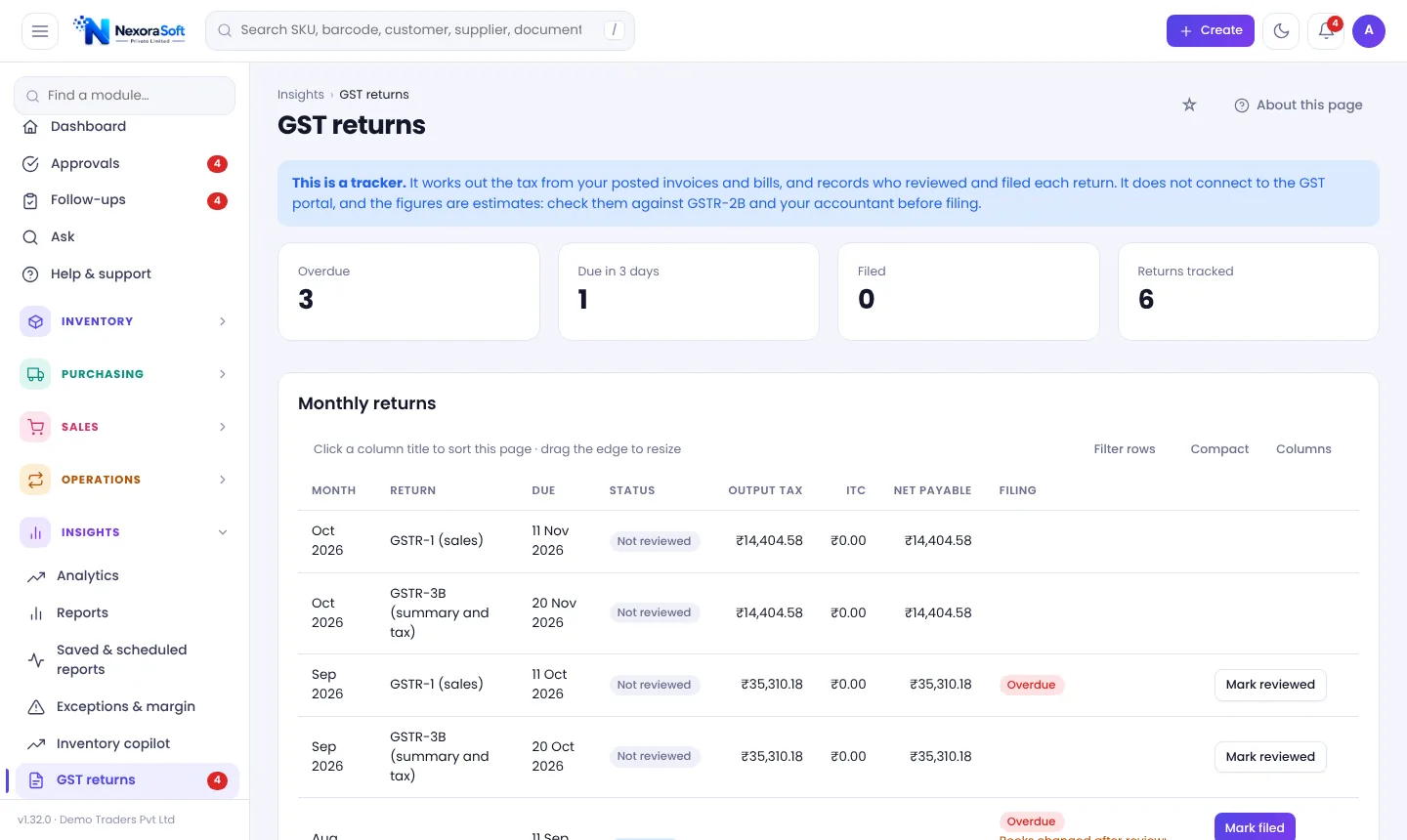Open Help & support
Image resolution: width=1407 pixels, height=840 pixels.
click(124, 274)
